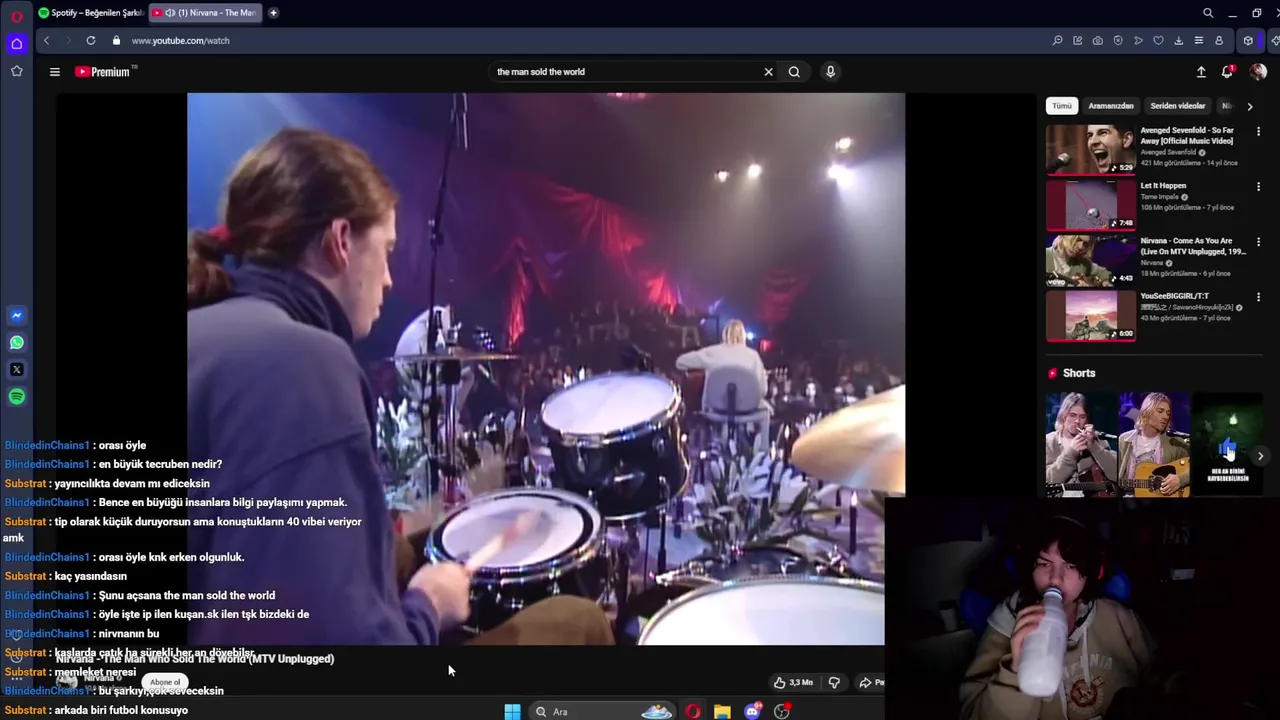The height and width of the screenshot is (720, 1280).
Task: Click the taskbar Ara search box
Action: [603, 711]
